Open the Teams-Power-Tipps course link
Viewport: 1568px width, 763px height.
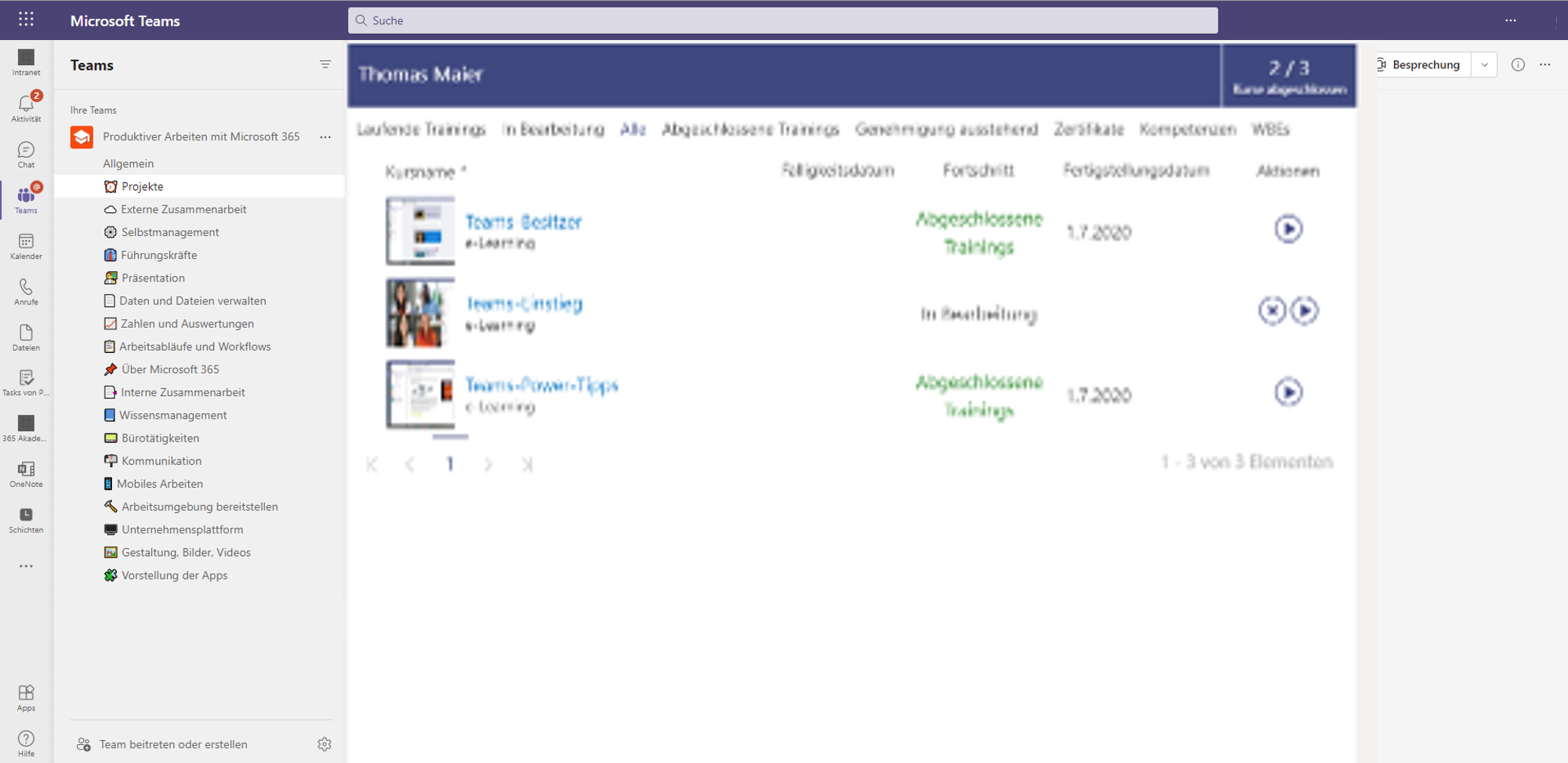[542, 385]
